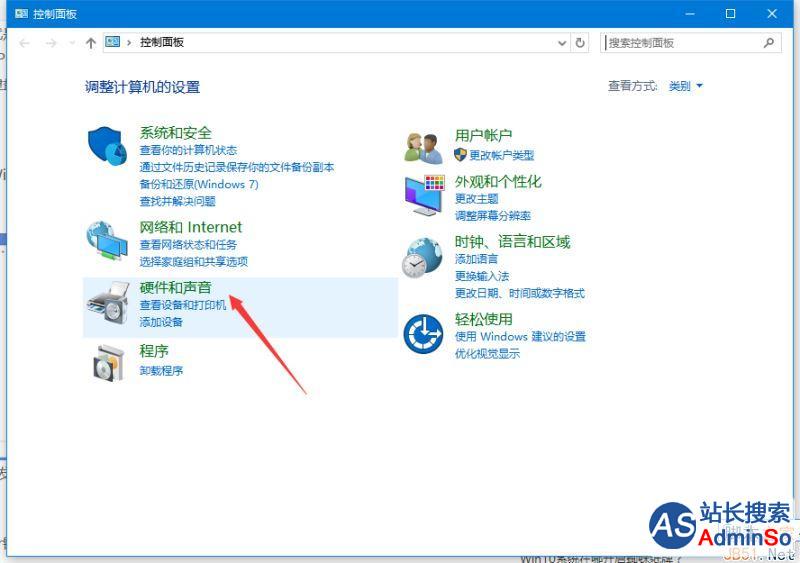Open 硬件和声音 category heading
The image size is (800, 563).
[x=176, y=287]
